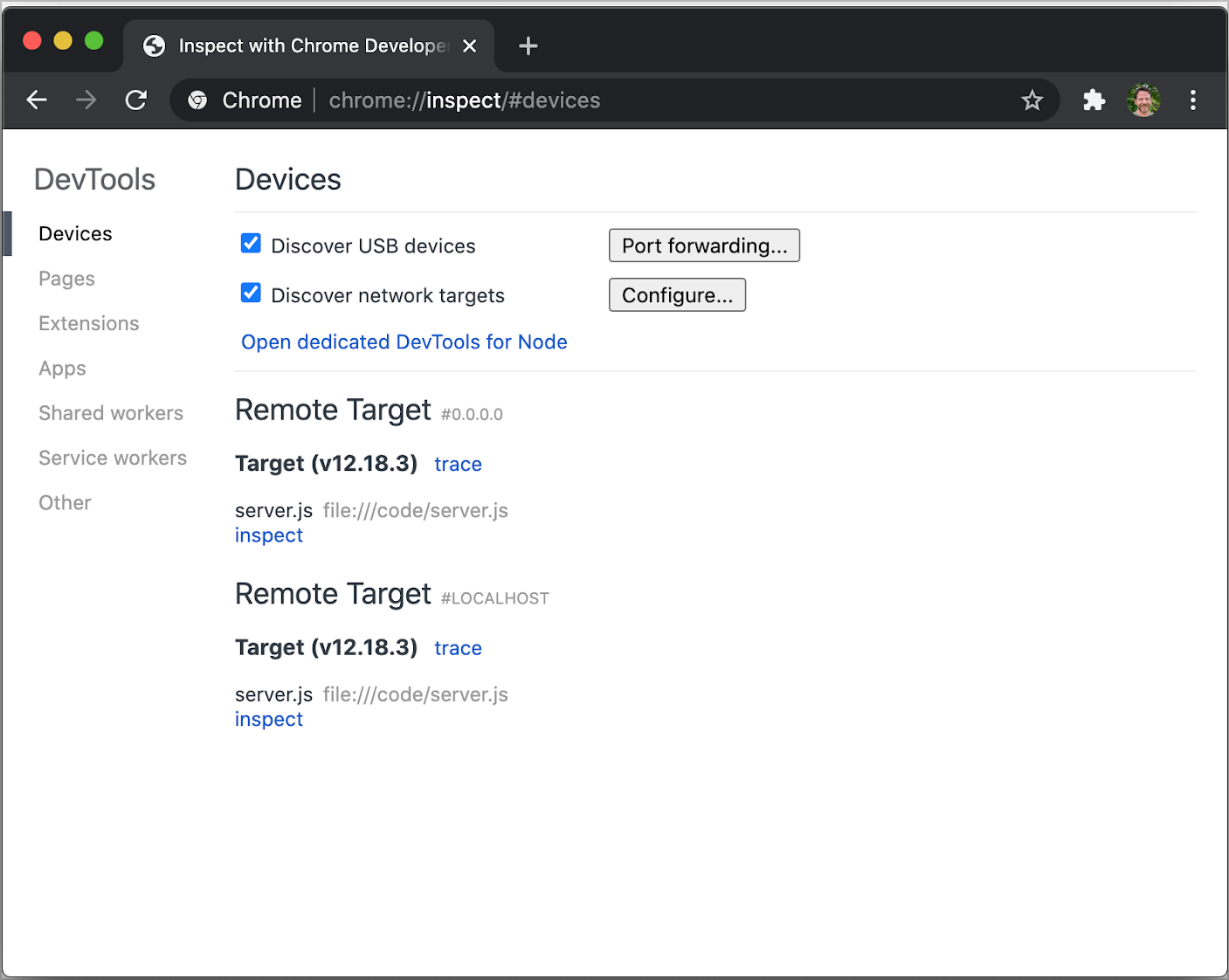This screenshot has width=1229, height=980.
Task: Bookmark this page with the star icon
Action: tap(1032, 100)
